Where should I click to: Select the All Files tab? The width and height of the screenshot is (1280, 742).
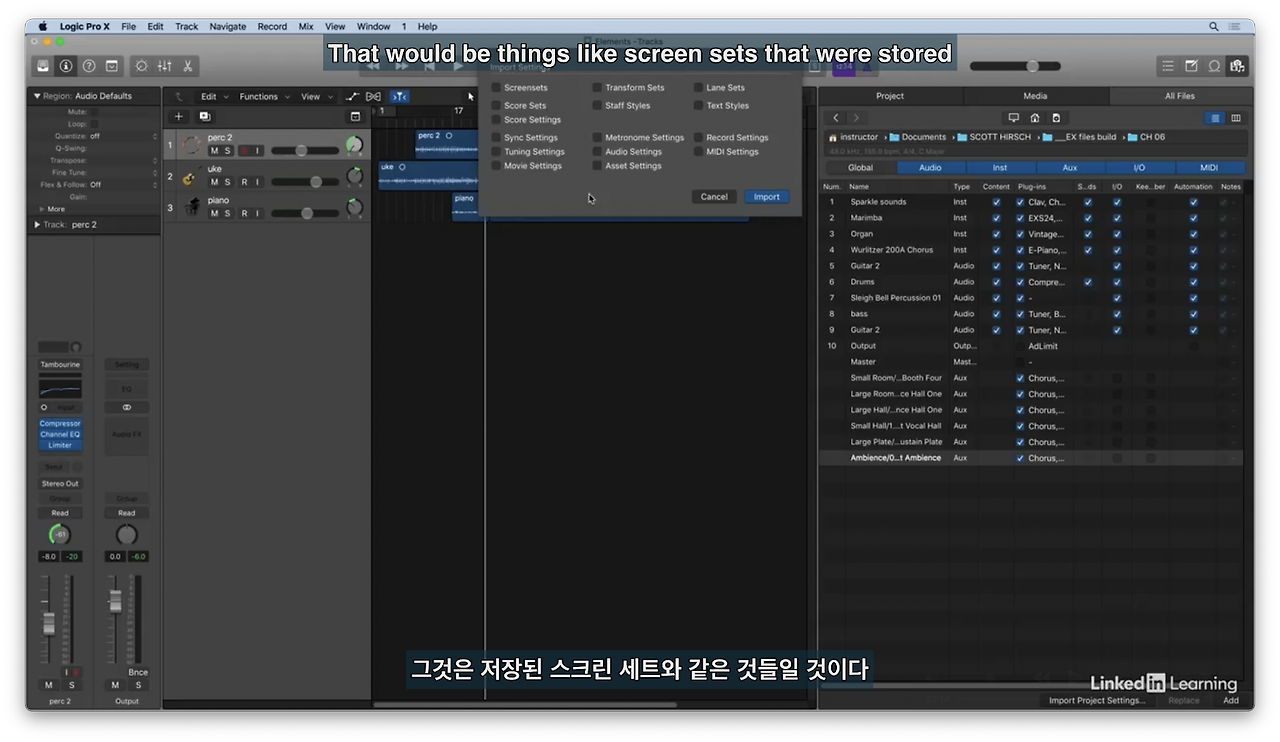(x=1179, y=96)
